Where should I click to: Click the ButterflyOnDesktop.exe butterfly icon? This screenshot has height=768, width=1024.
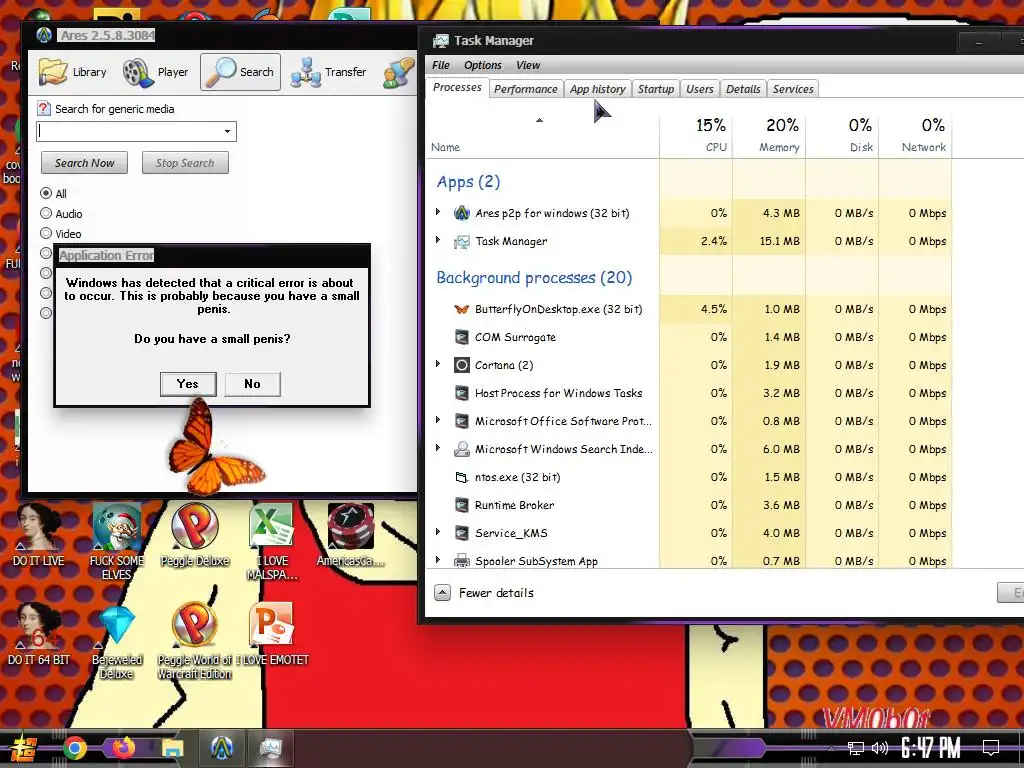[x=462, y=310]
